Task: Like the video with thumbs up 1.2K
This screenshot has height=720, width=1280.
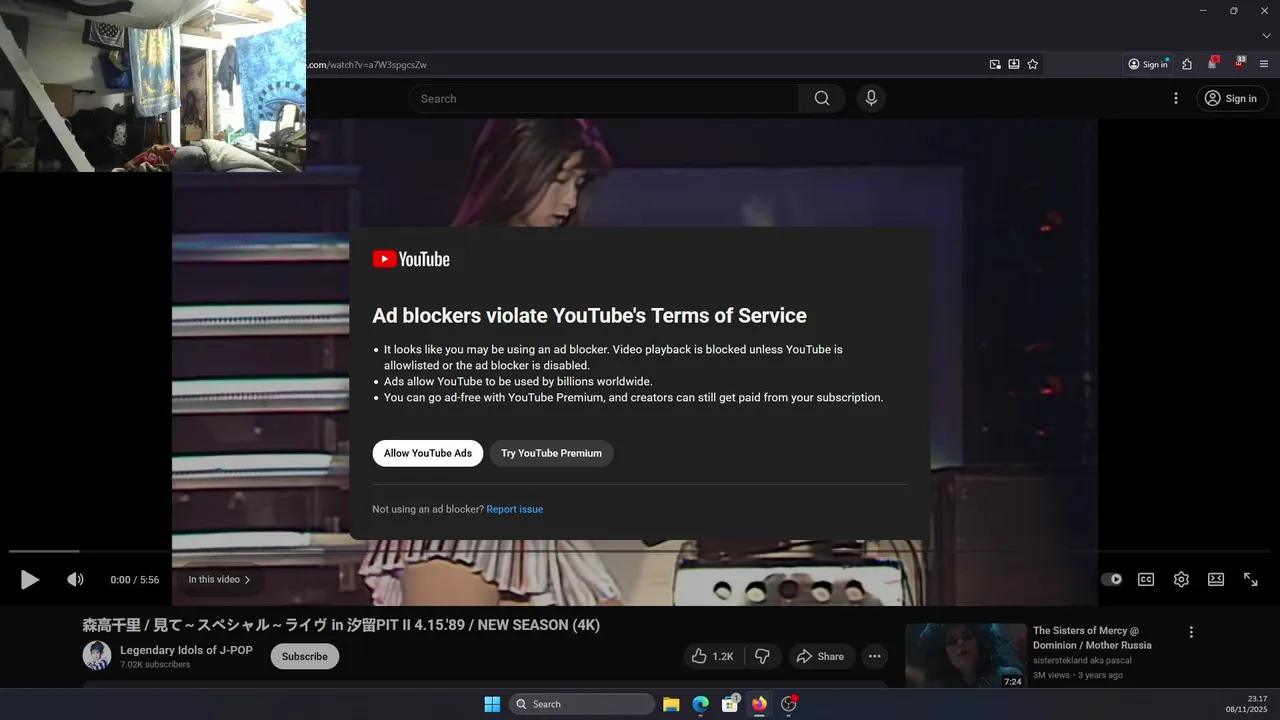Action: tap(712, 656)
